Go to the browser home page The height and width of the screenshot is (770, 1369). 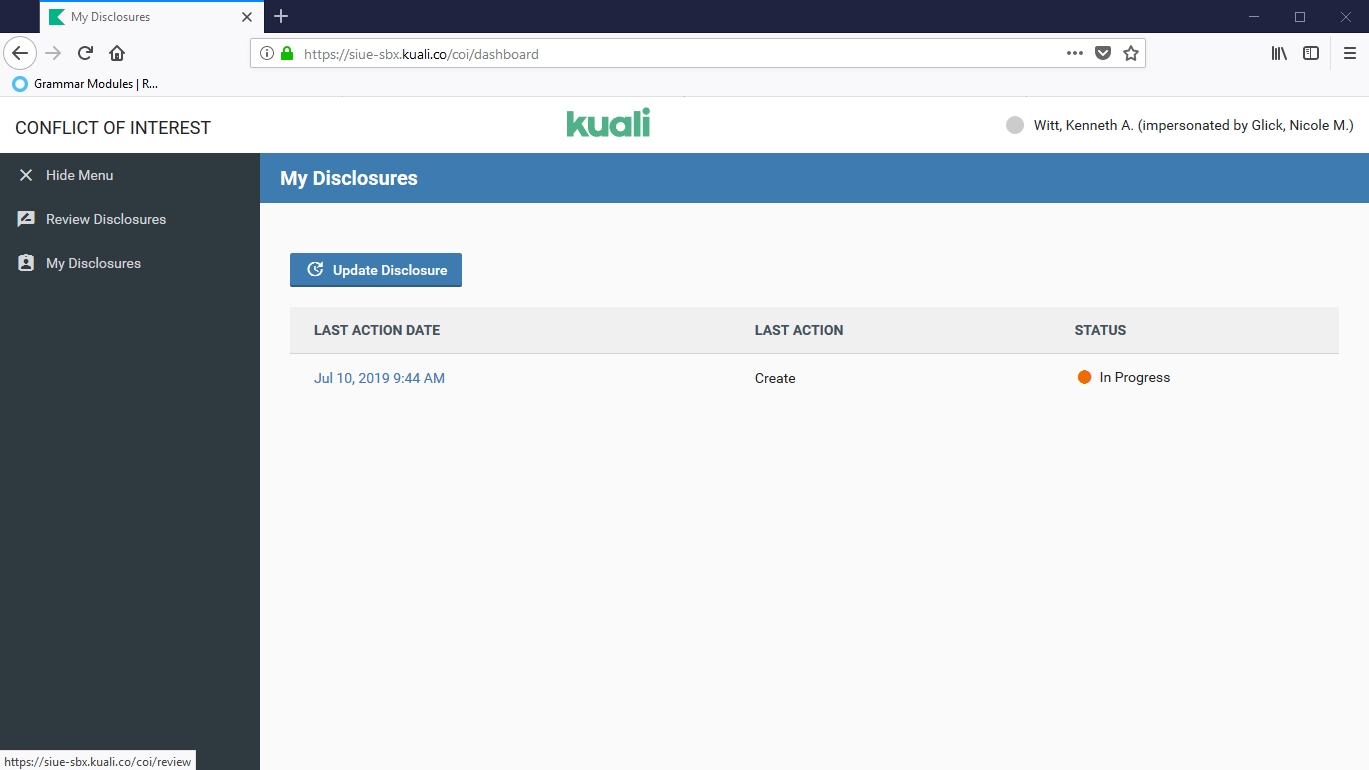[x=117, y=53]
